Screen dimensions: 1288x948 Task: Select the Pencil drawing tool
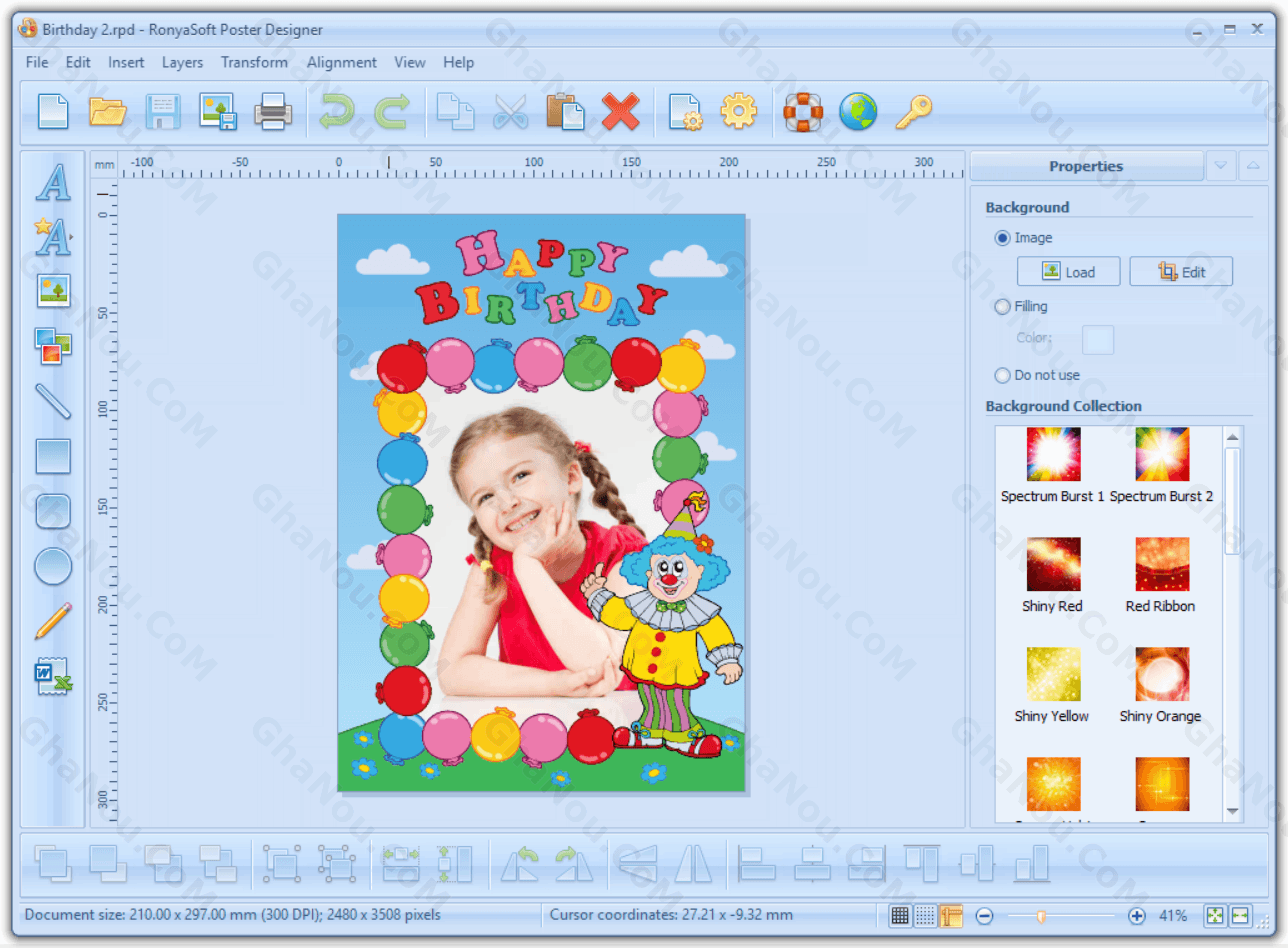coord(53,621)
